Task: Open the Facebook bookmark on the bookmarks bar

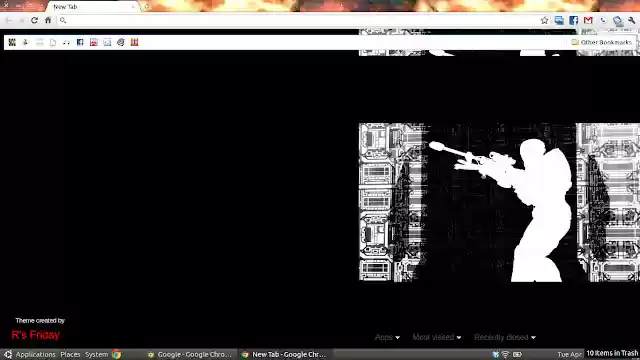Action: tap(80, 42)
